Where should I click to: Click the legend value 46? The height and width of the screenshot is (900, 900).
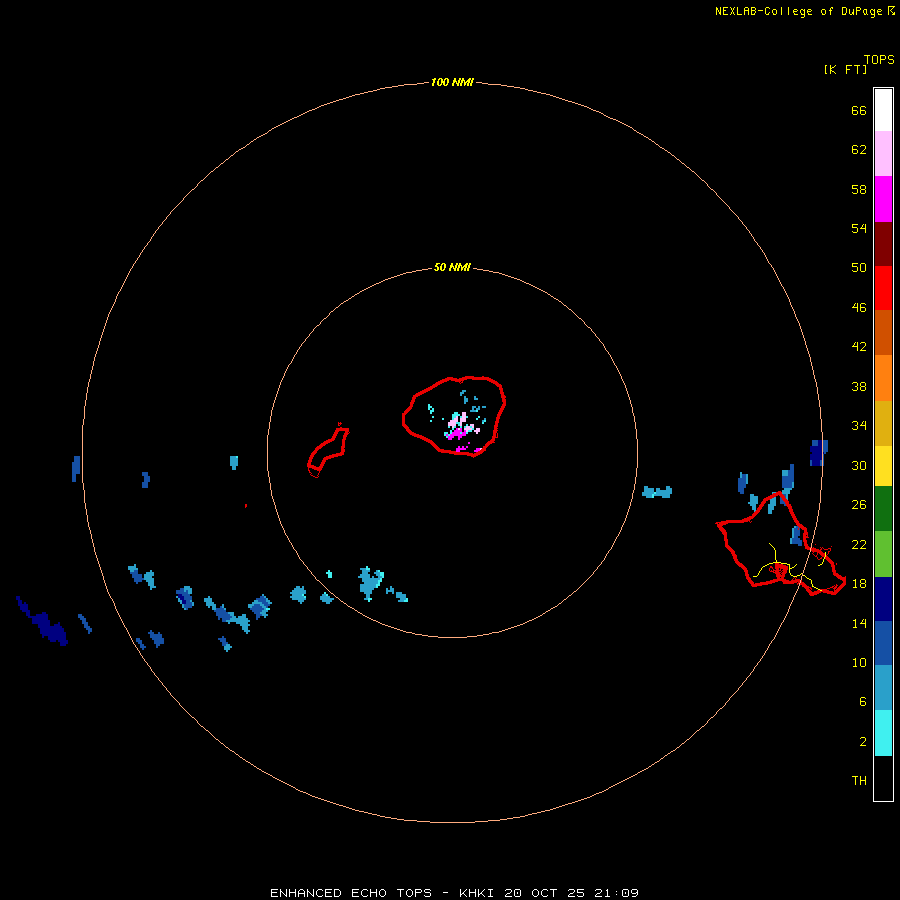pyautogui.click(x=859, y=308)
